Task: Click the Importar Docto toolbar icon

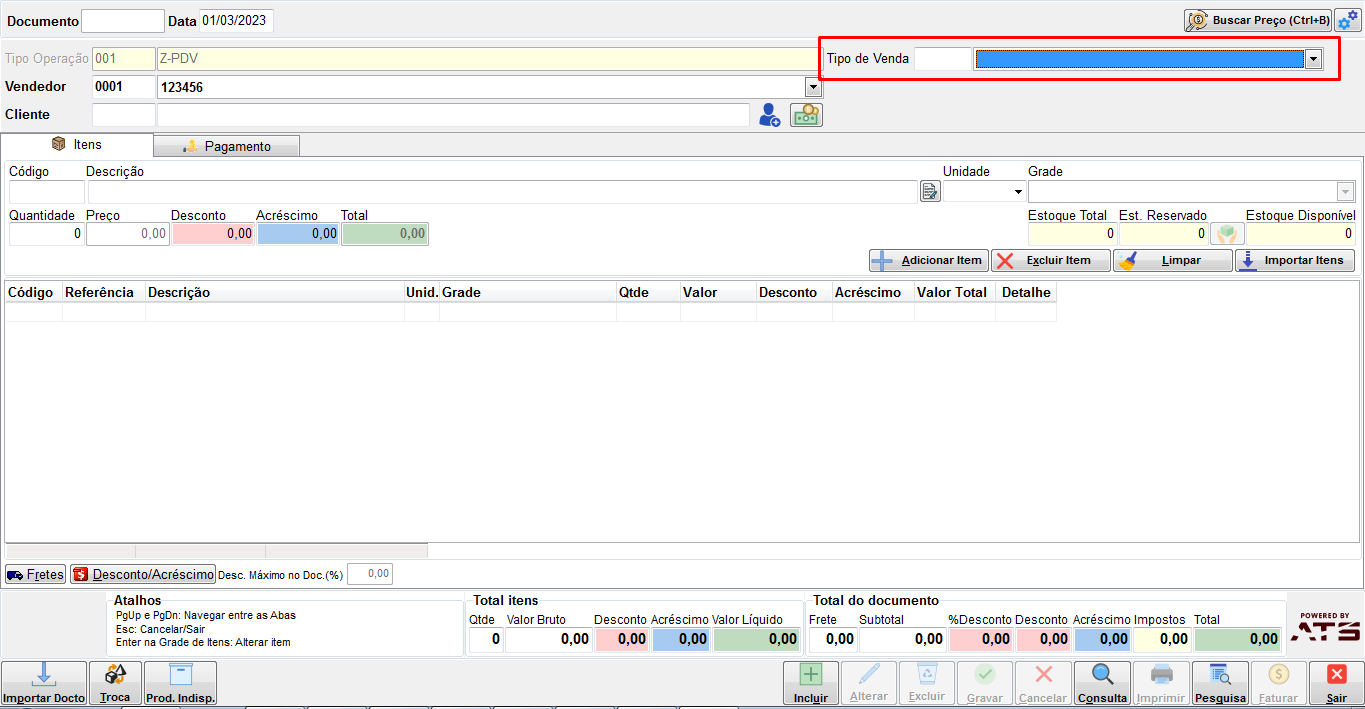Action: [x=43, y=683]
